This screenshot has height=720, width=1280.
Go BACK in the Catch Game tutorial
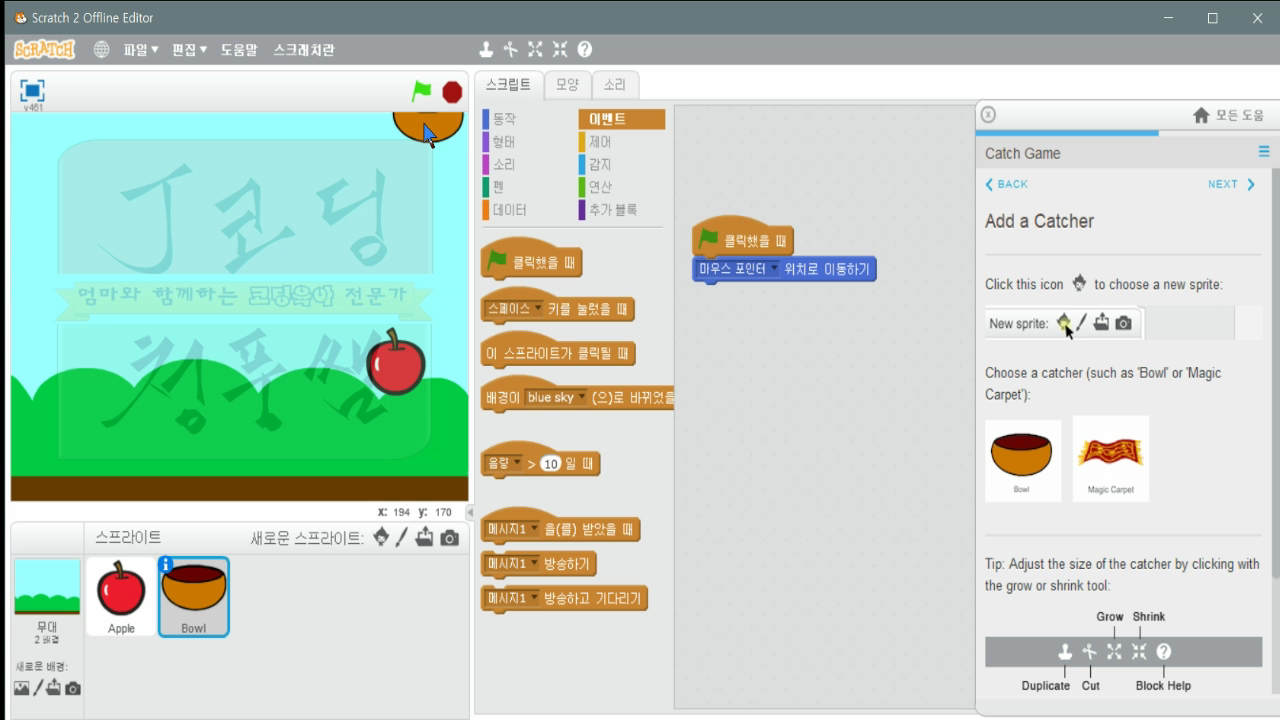1006,184
